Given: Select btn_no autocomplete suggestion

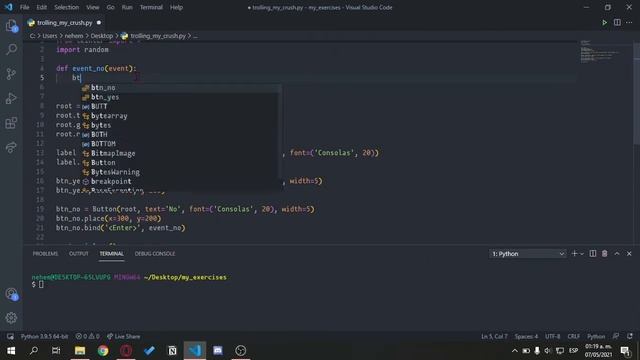Looking at the screenshot, I should 181,88.
